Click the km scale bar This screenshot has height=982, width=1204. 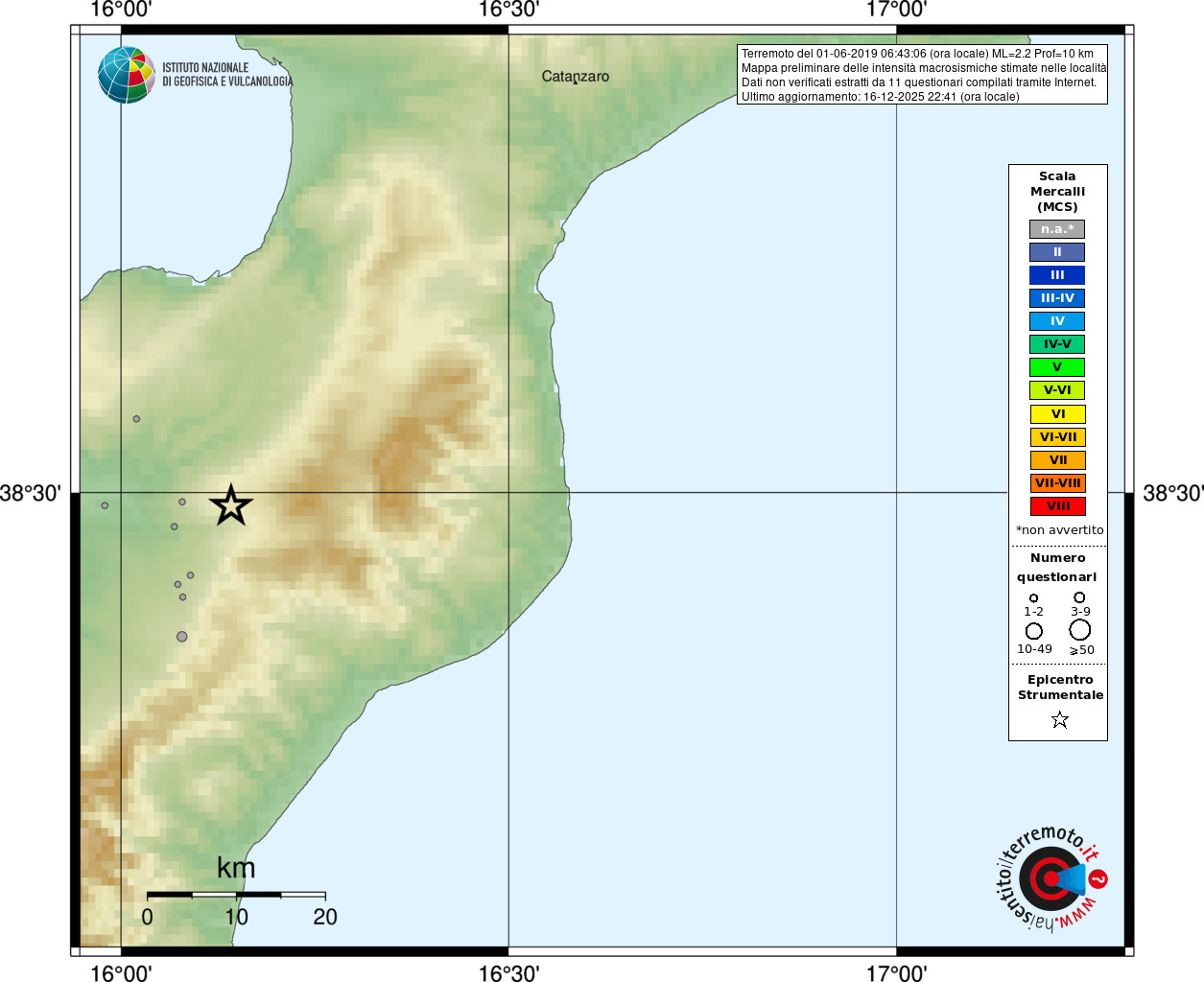pyautogui.click(x=236, y=895)
